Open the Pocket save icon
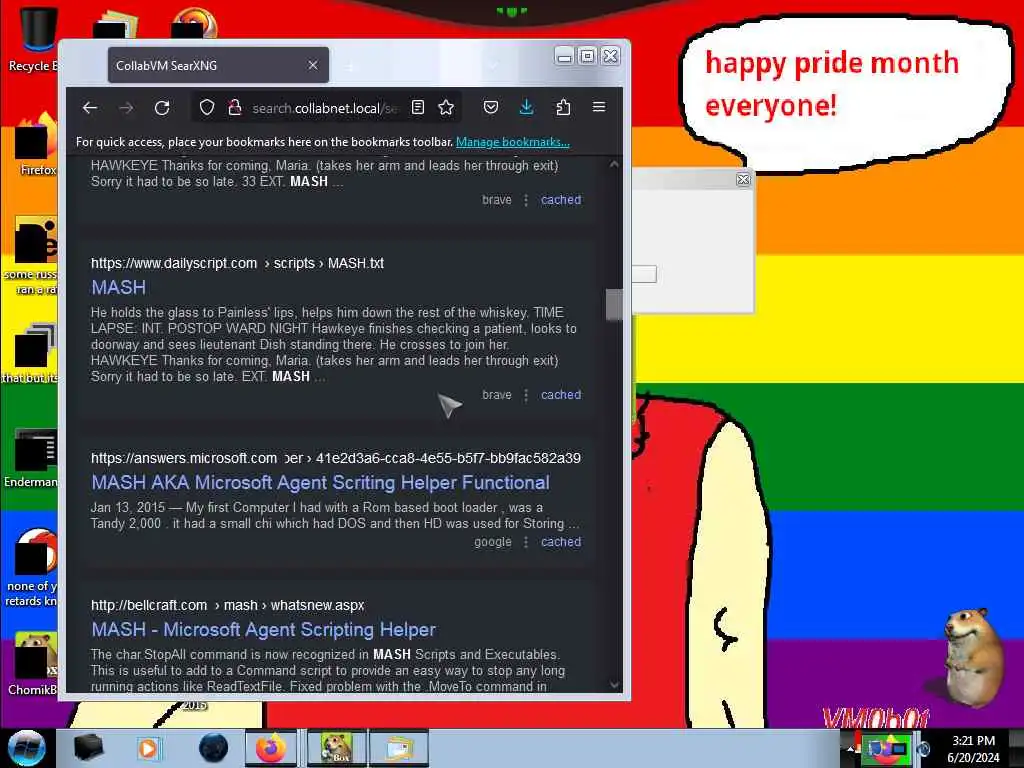This screenshot has height=768, width=1024. (491, 108)
